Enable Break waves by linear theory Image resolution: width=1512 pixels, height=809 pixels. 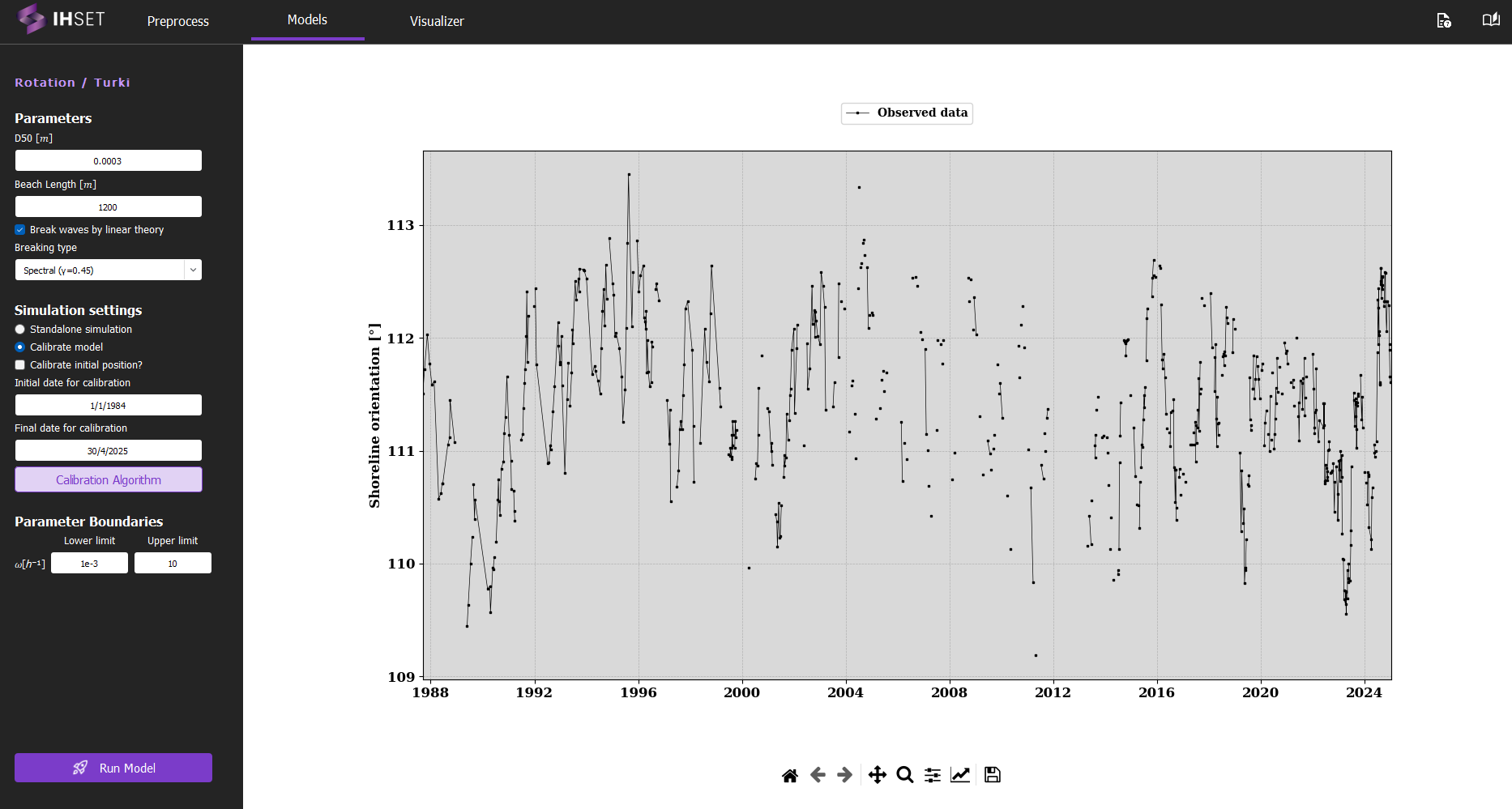pos(19,230)
